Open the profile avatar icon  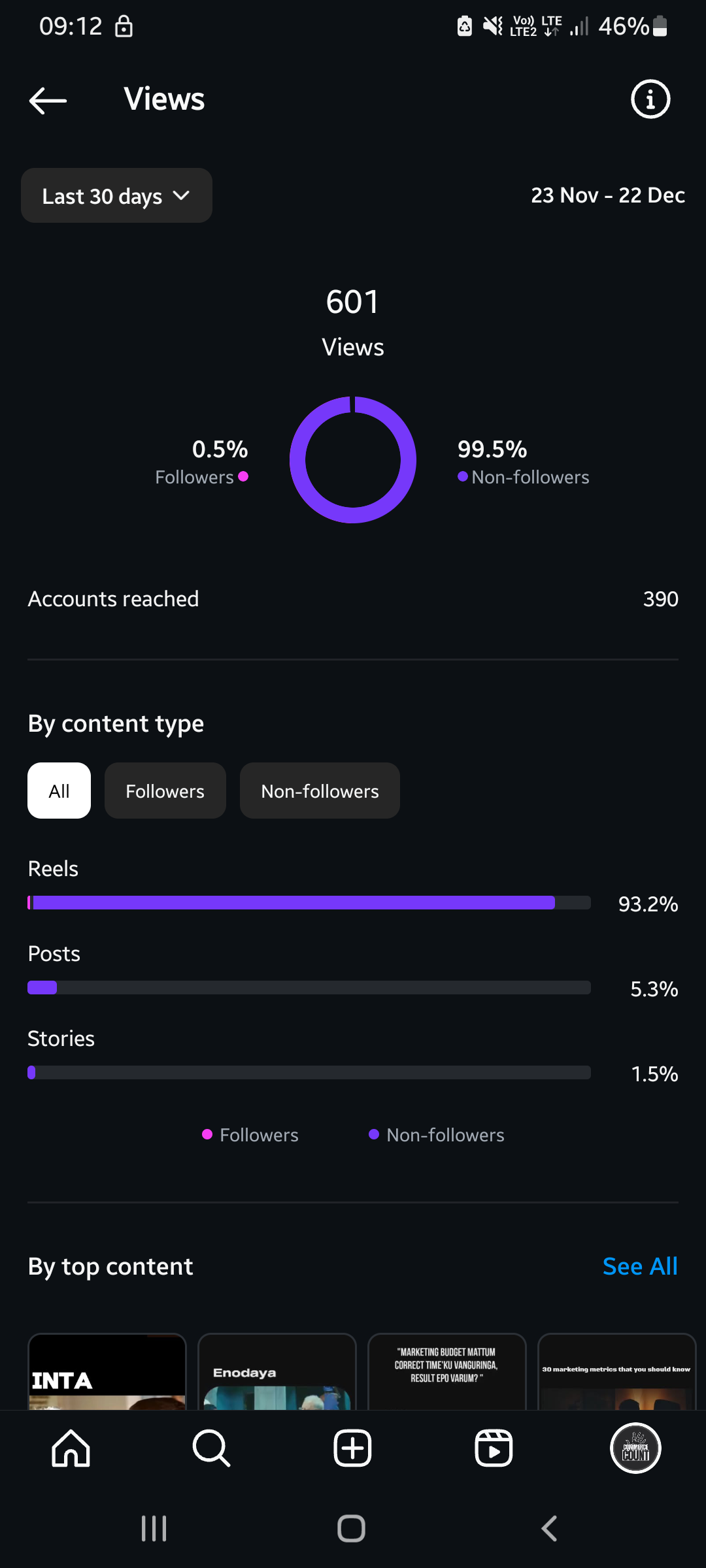635,1448
